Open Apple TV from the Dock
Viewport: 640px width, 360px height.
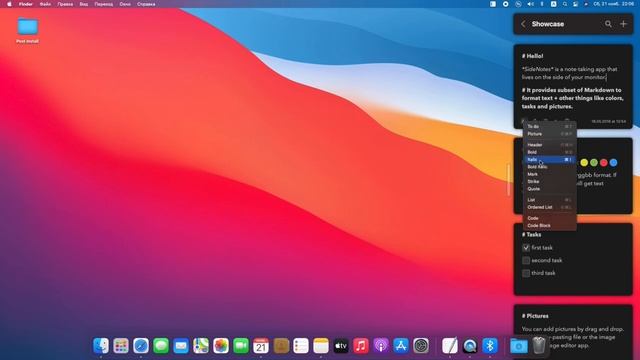(x=341, y=346)
